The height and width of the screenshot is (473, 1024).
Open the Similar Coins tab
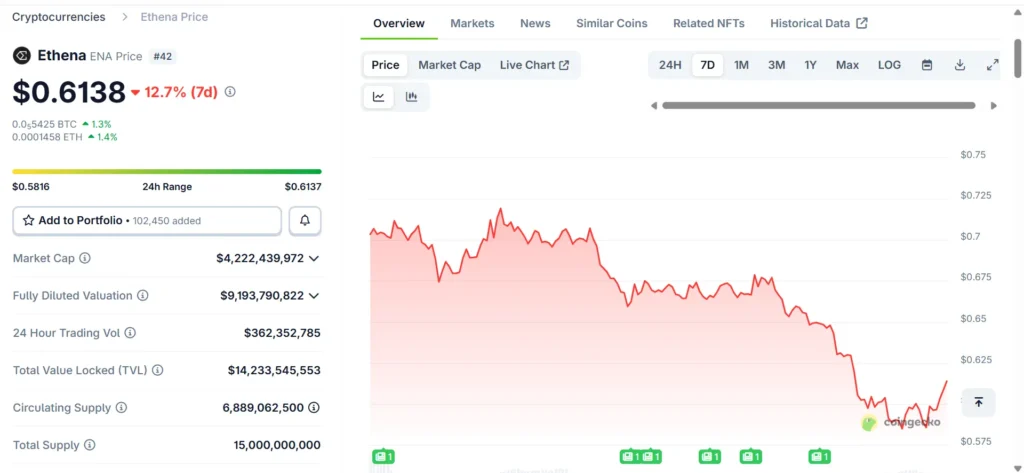click(612, 24)
